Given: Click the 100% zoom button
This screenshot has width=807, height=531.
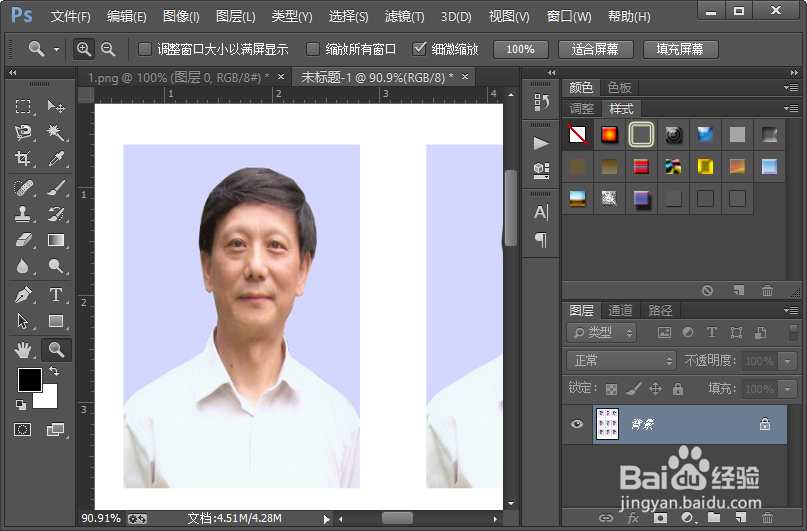Looking at the screenshot, I should (x=520, y=49).
